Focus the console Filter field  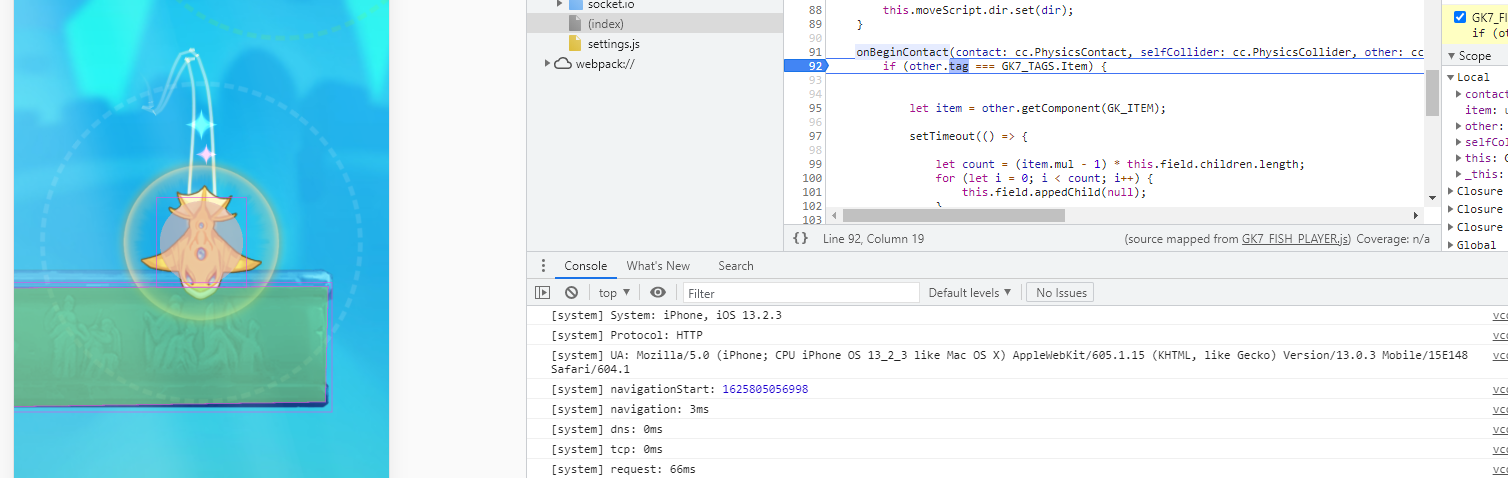pyautogui.click(x=801, y=293)
